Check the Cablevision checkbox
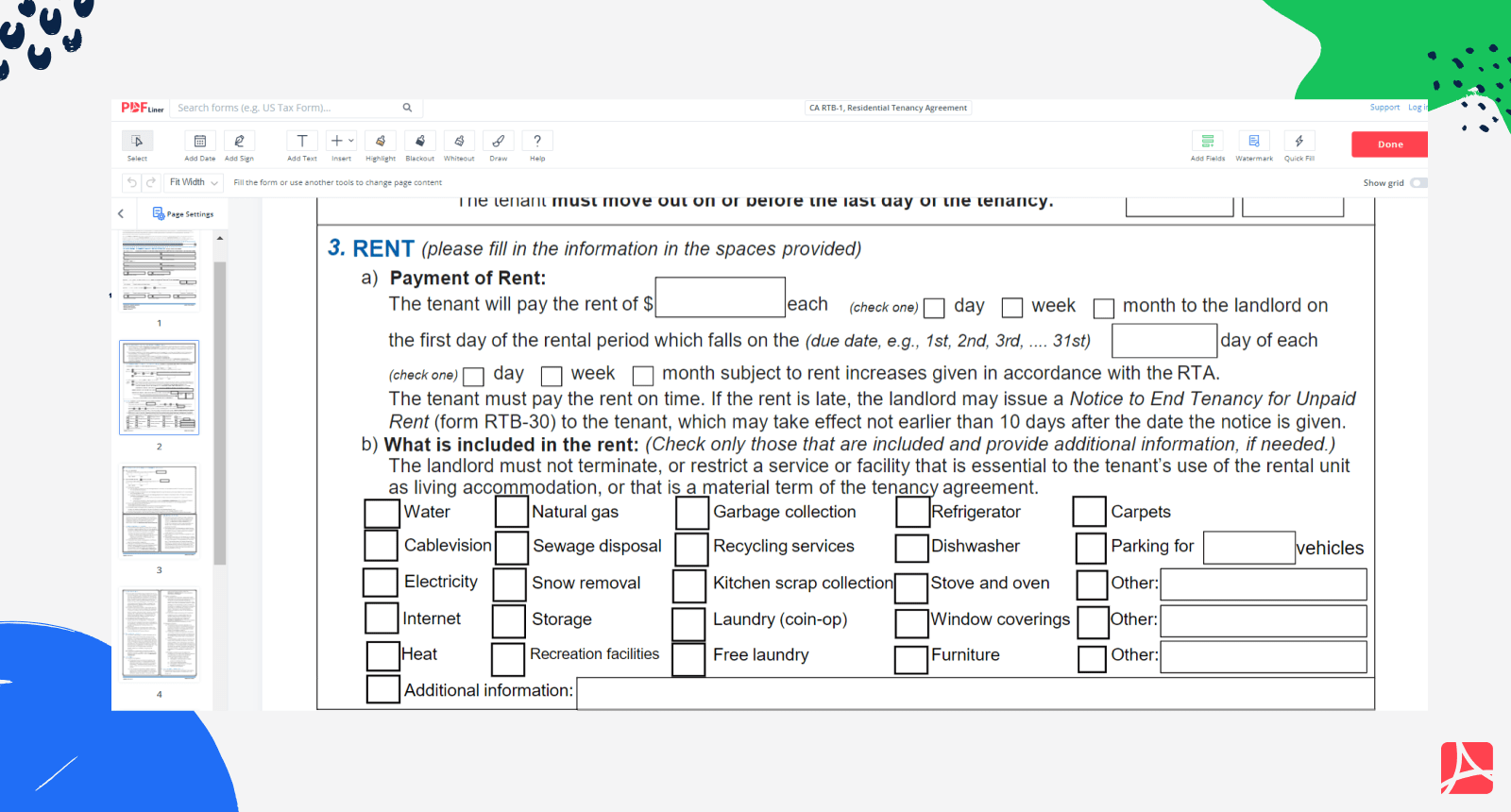This screenshot has width=1511, height=812. 382,546
